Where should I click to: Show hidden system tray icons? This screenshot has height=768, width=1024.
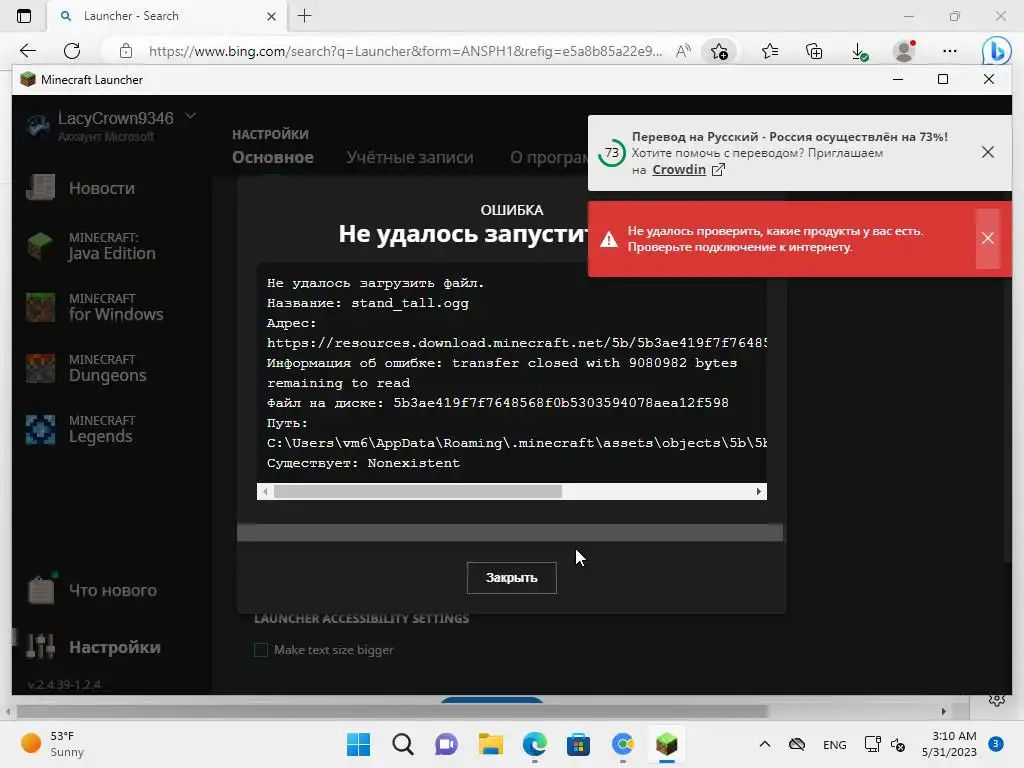(x=765, y=744)
